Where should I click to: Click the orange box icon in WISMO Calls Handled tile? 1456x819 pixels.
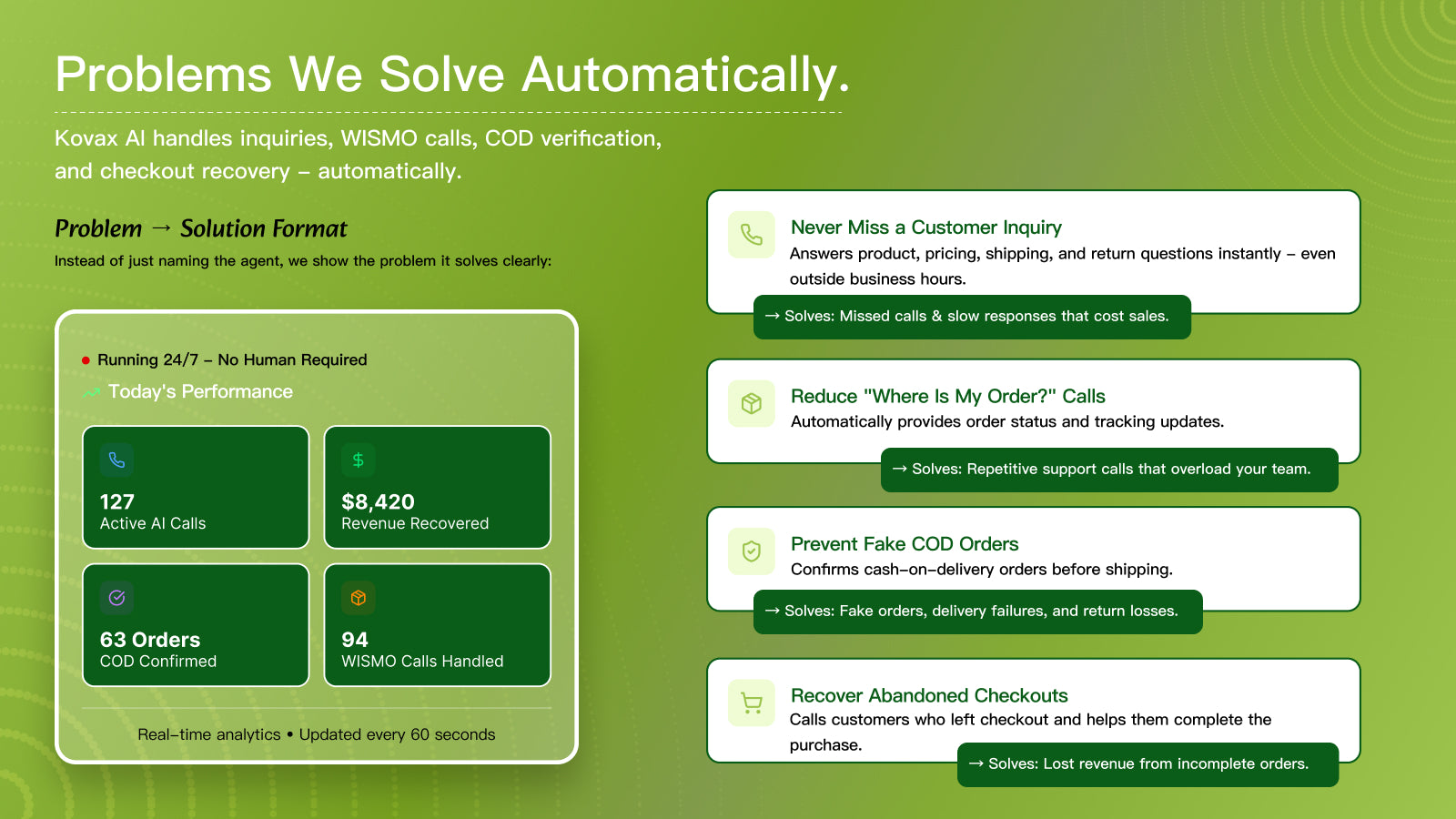pyautogui.click(x=359, y=598)
